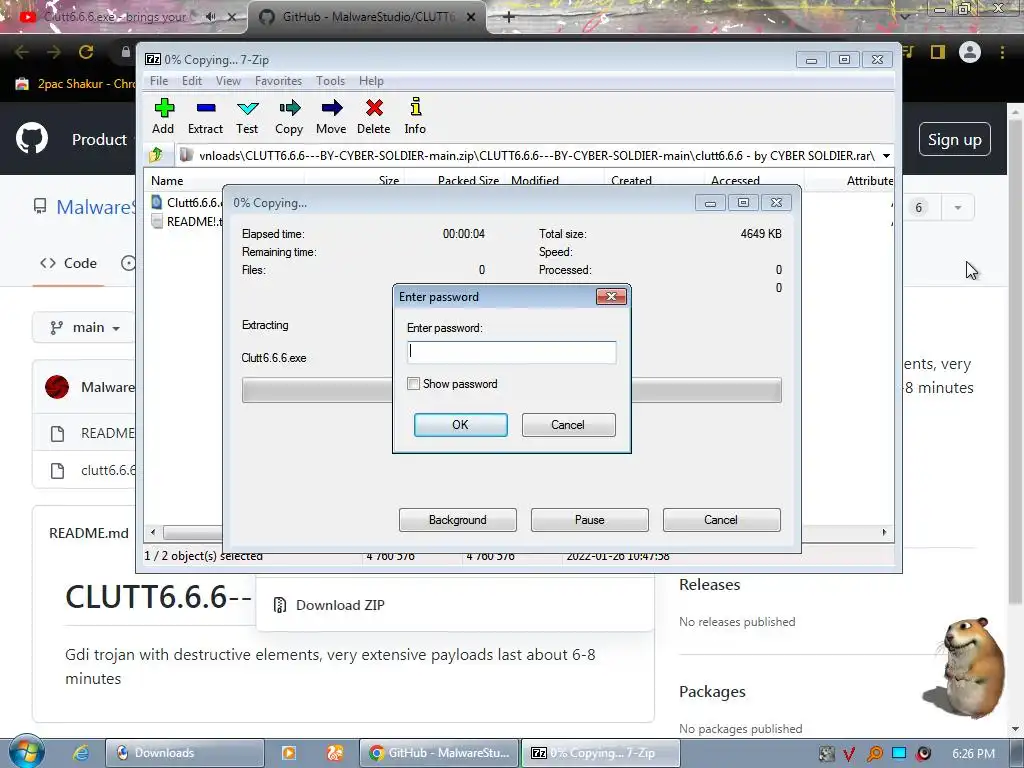The height and width of the screenshot is (768, 1024).
Task: Open Internet Explorer from the taskbar
Action: (80, 753)
